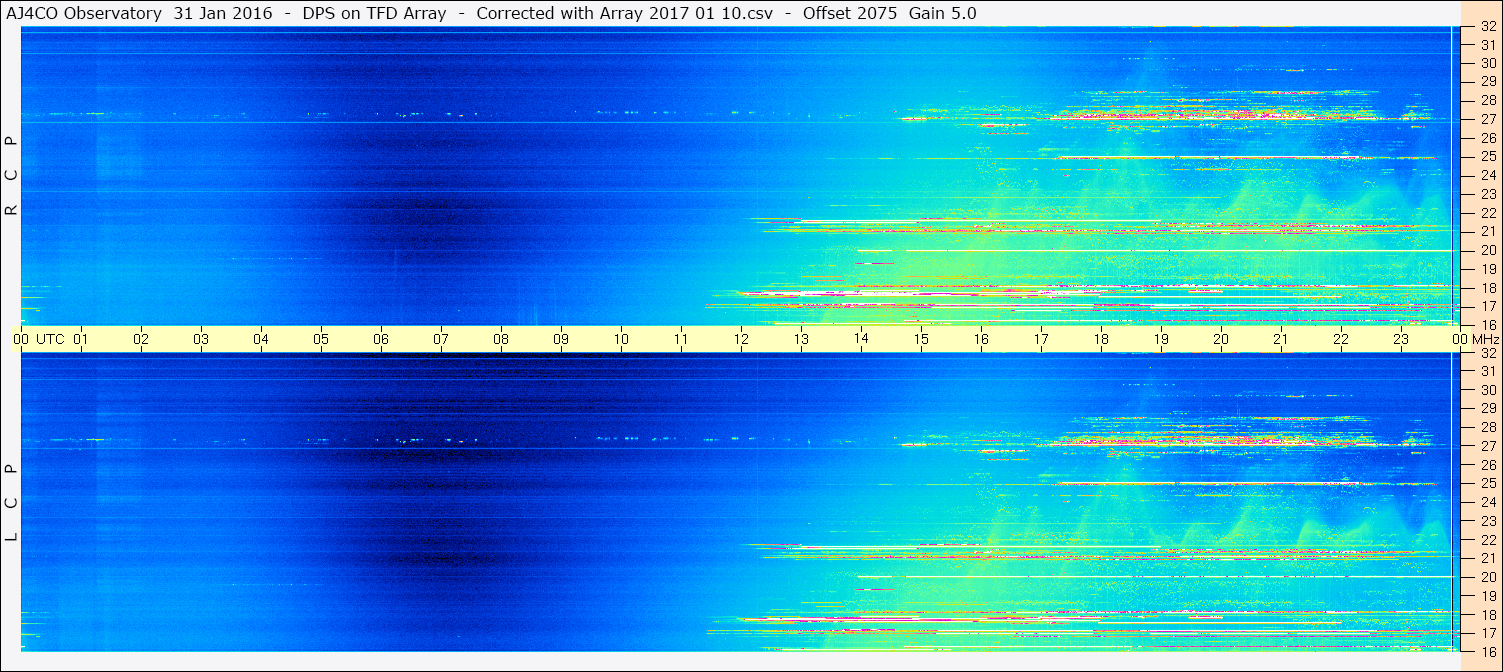
Task: Select hour 01 on the UTC time axis
Action: [81, 339]
